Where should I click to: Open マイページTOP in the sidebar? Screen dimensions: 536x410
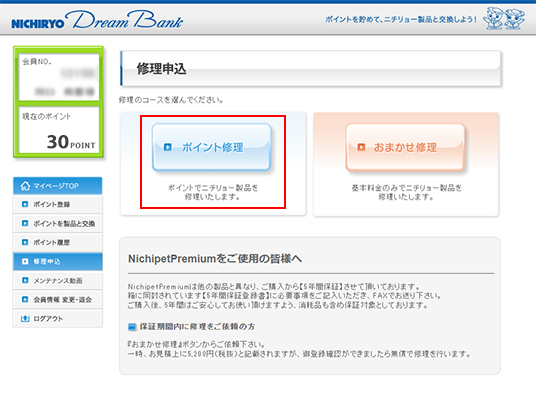coord(57,186)
